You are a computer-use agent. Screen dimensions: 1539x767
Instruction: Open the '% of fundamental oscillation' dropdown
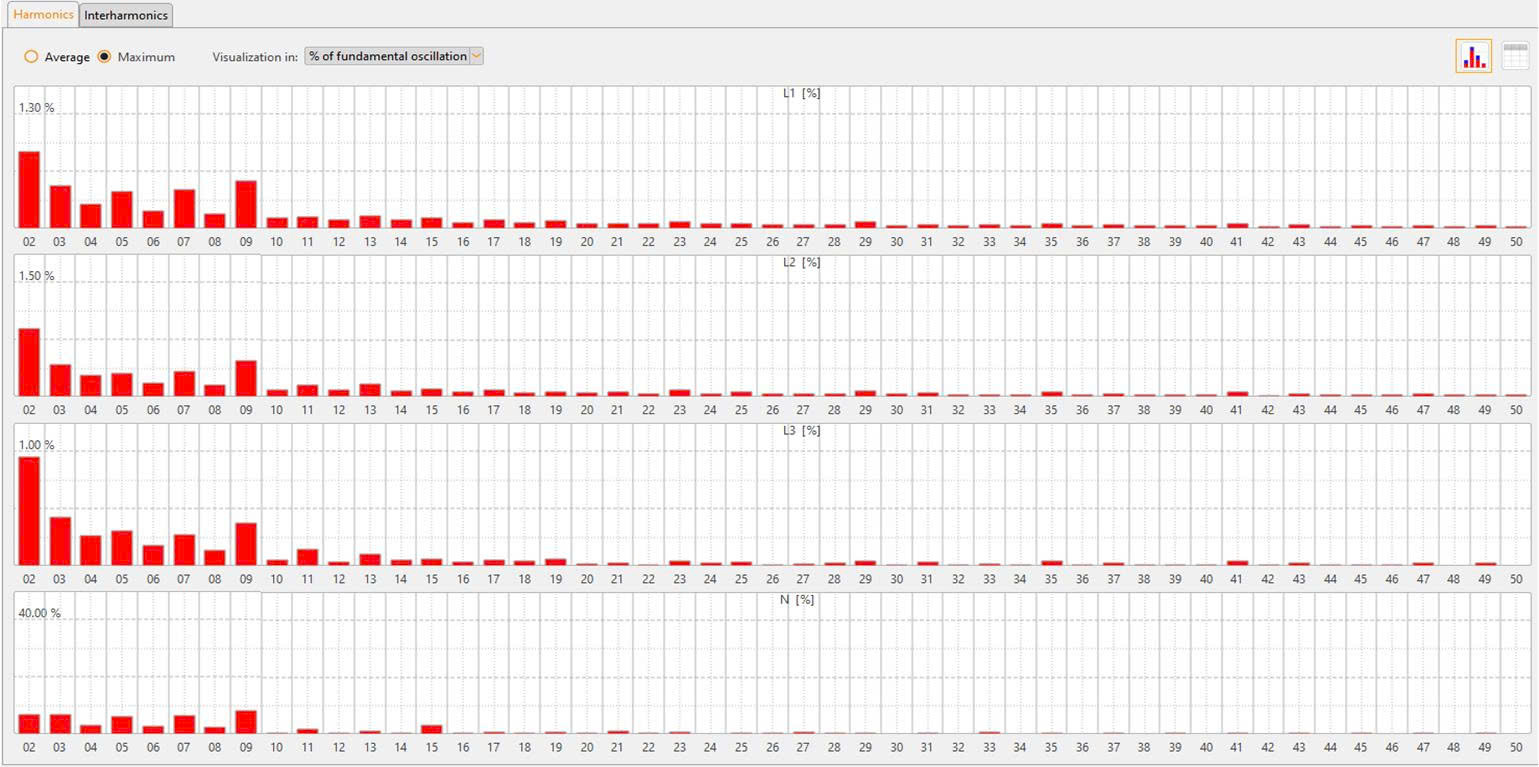tap(394, 56)
